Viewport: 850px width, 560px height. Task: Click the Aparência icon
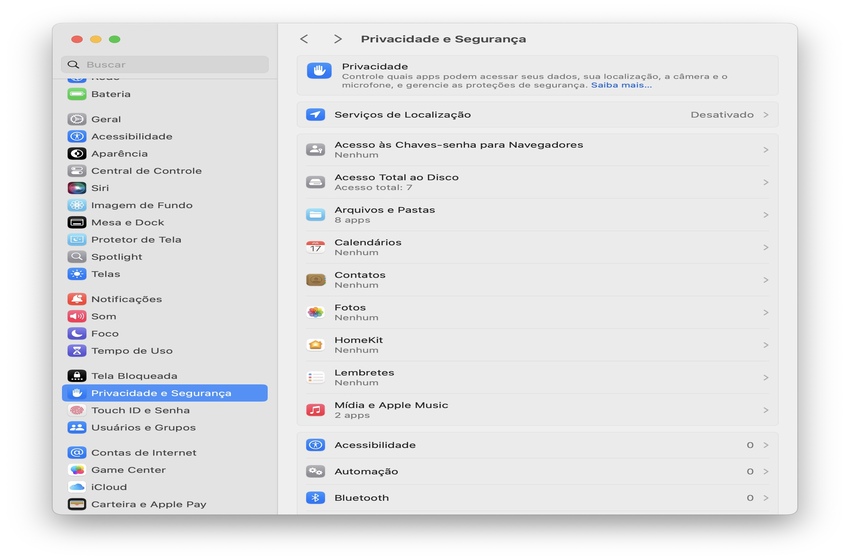point(76,153)
